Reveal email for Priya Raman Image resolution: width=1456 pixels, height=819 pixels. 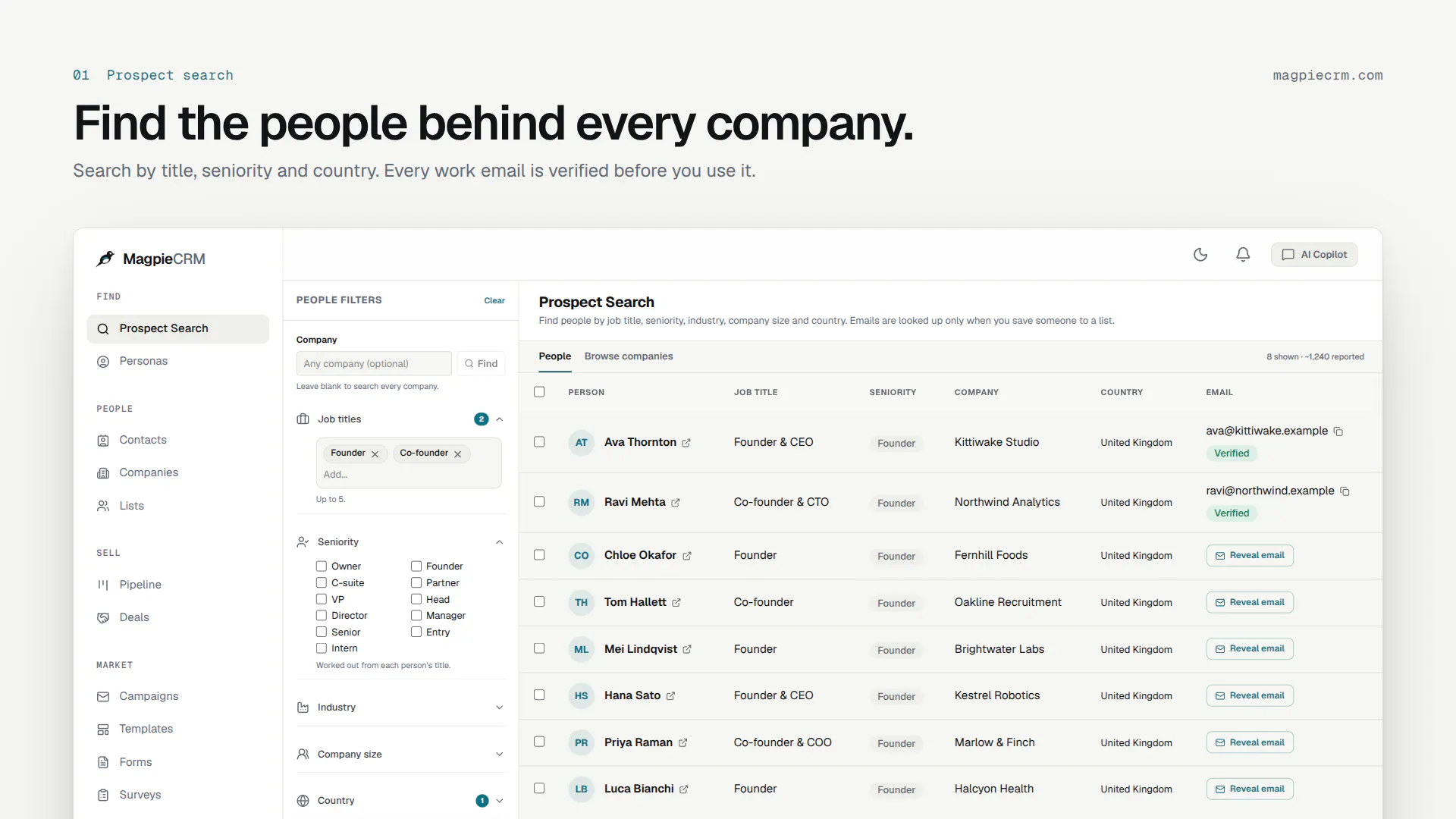pos(1250,743)
